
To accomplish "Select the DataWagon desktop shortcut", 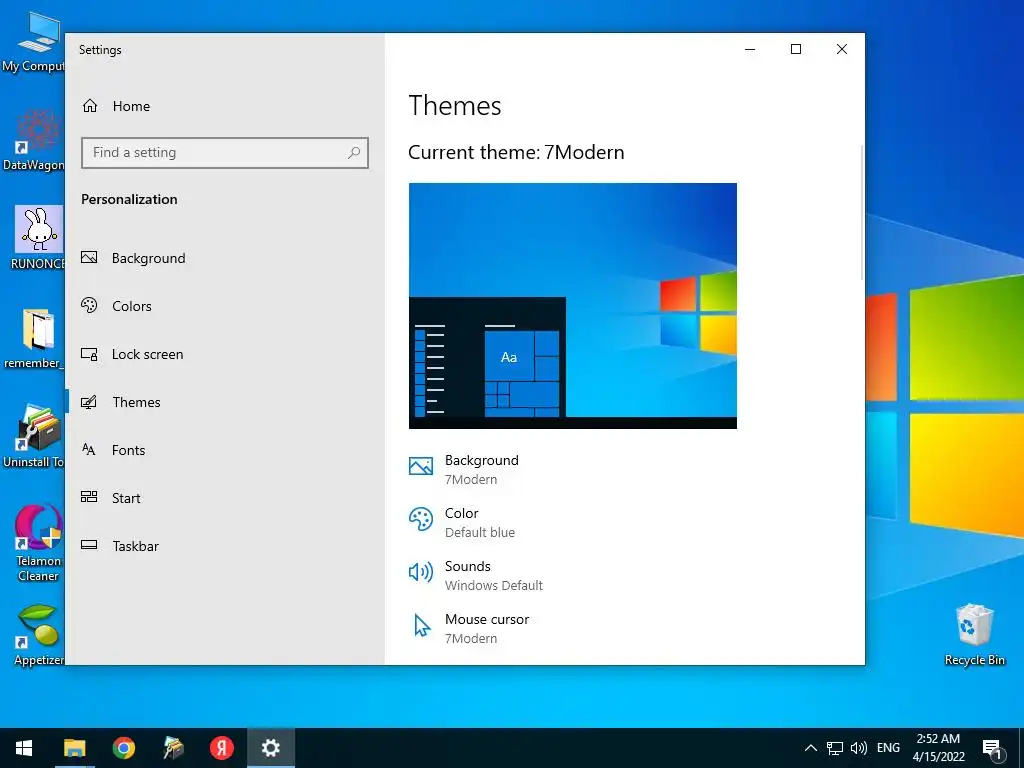I will point(34,140).
